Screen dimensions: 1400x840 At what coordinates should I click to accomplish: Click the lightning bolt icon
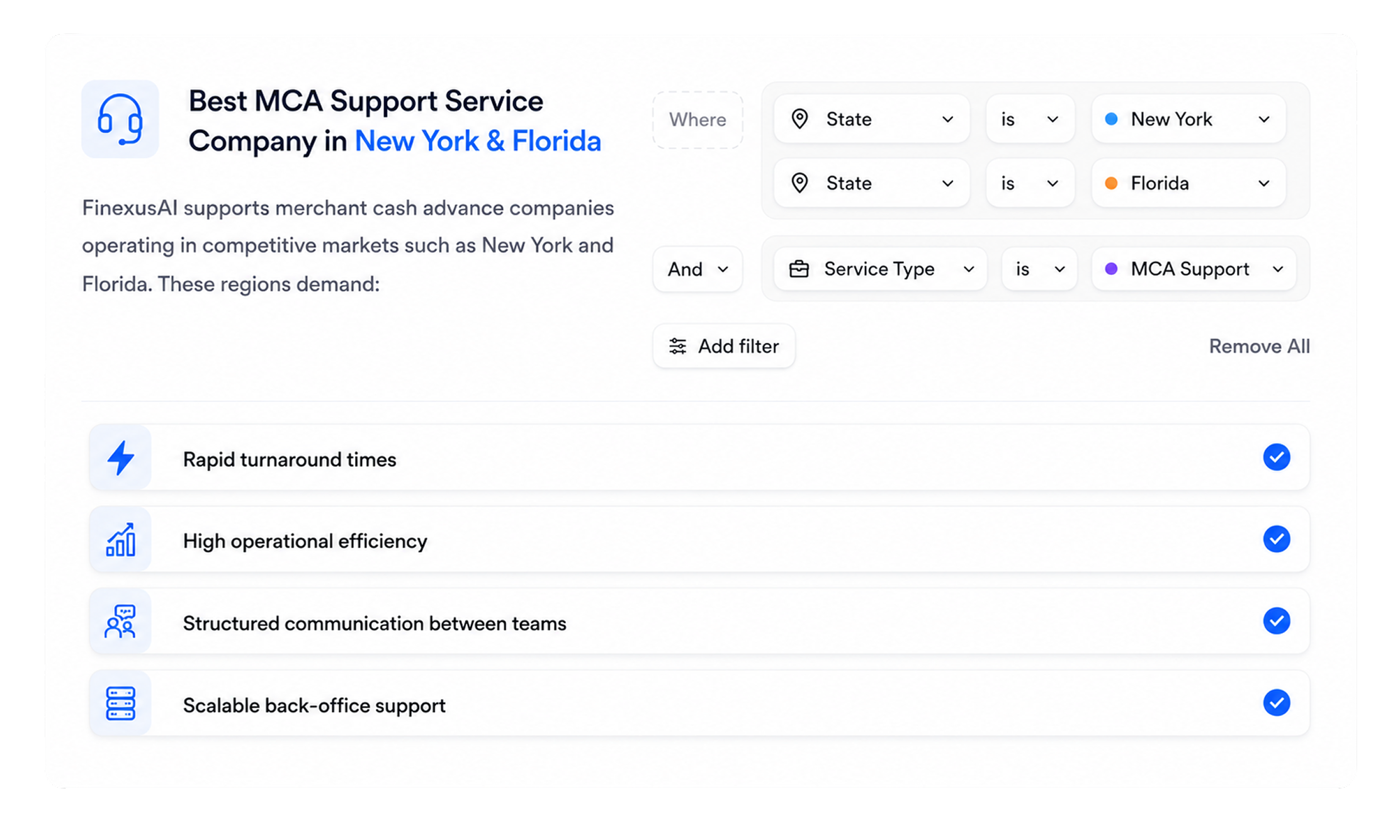[120, 458]
